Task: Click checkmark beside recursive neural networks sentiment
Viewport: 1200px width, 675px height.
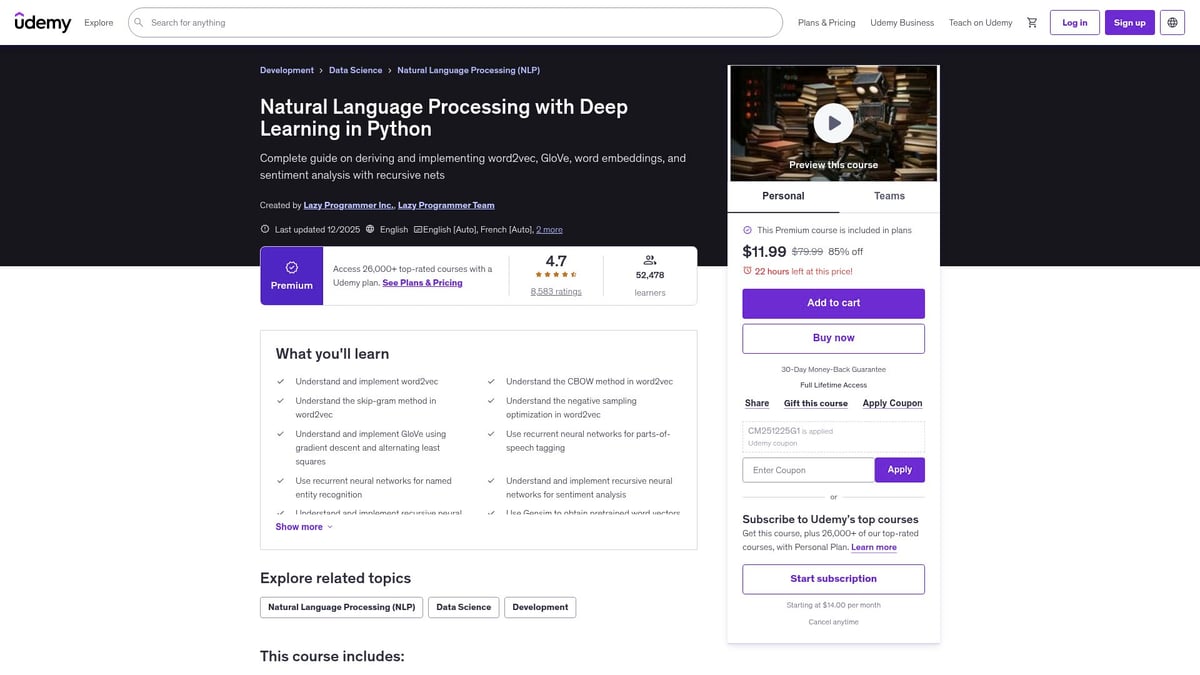Action: [x=491, y=481]
